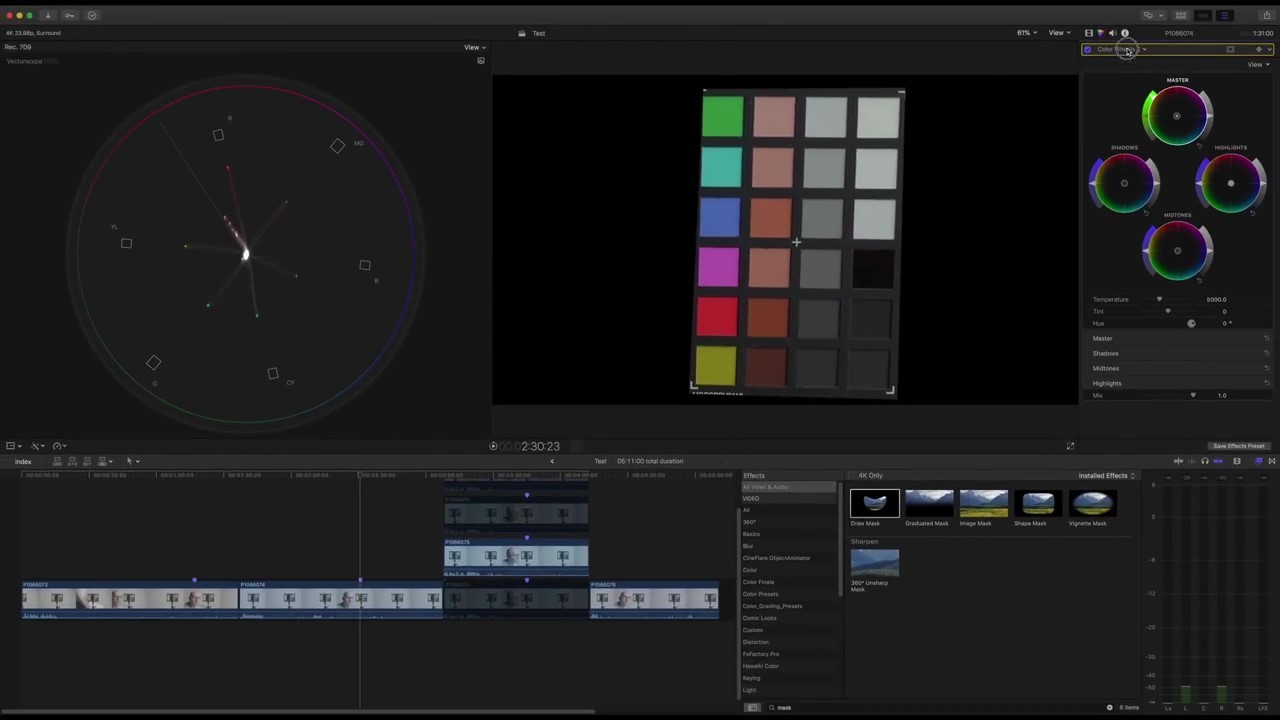Click the Temperature slider handle
This screenshot has width=1280, height=720.
pos(1160,299)
